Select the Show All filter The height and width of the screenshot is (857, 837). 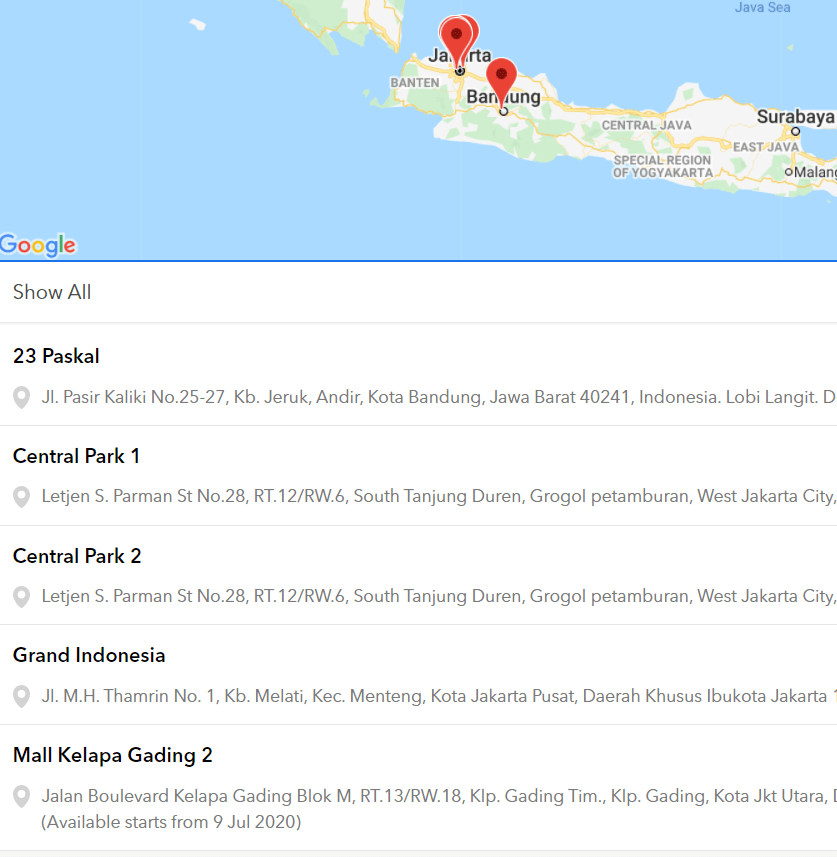[x=52, y=292]
